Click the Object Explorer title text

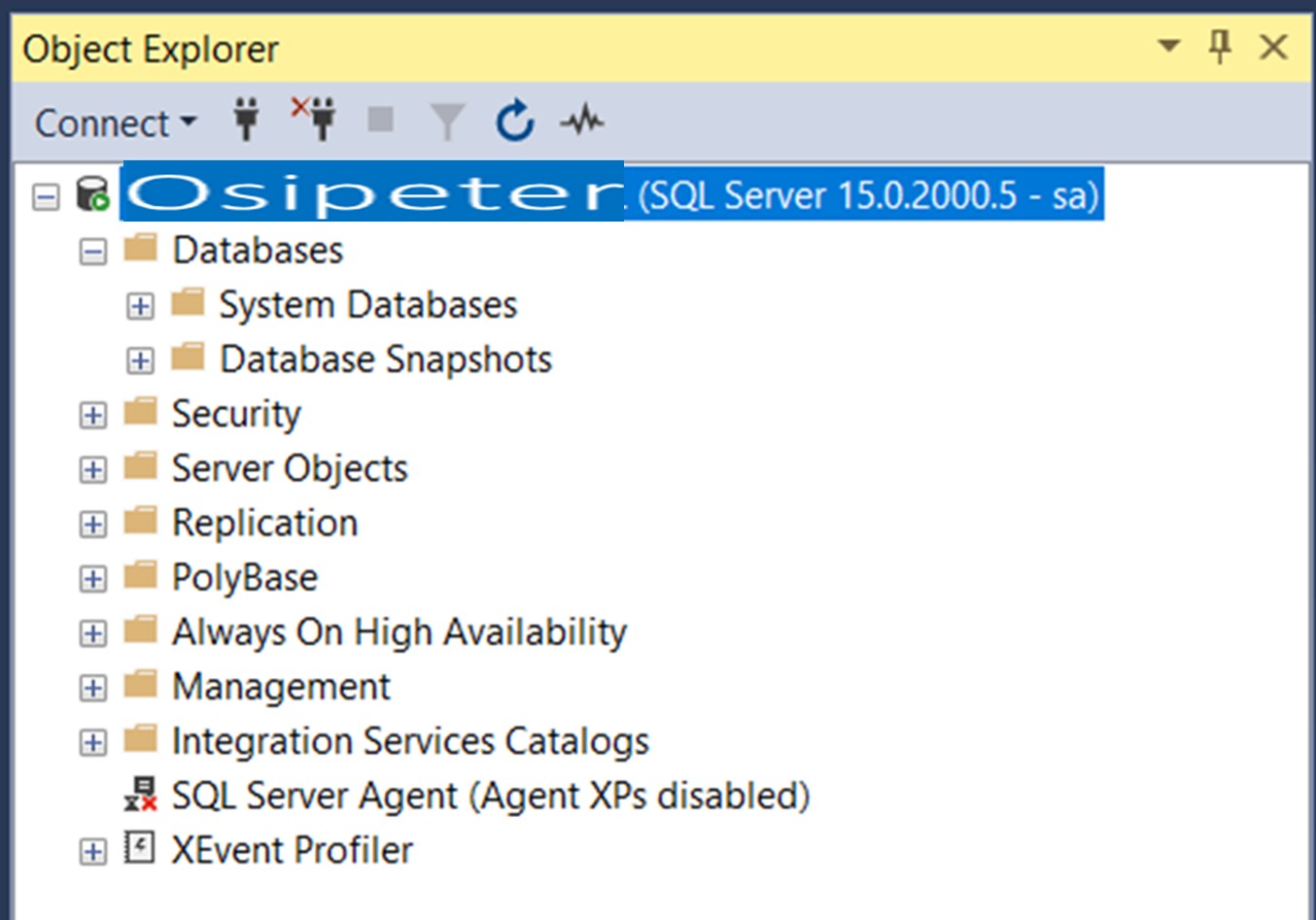(x=151, y=49)
